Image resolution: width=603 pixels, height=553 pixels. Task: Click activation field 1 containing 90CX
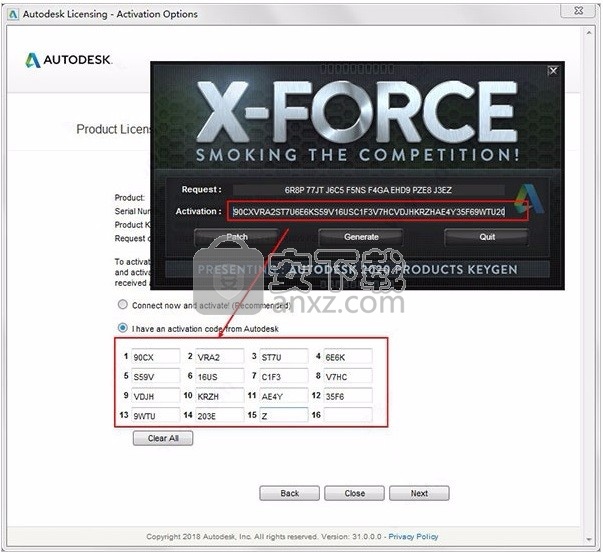point(155,356)
